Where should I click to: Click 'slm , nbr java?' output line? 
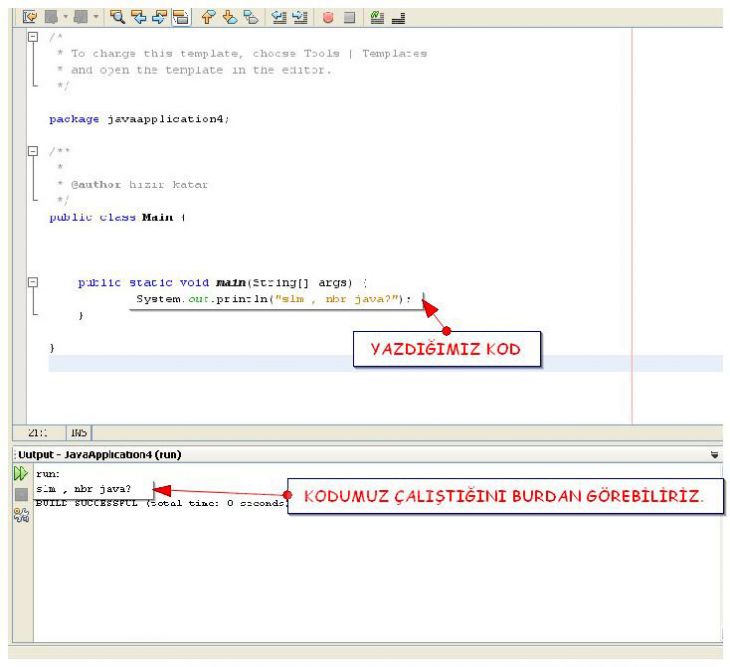pos(84,489)
